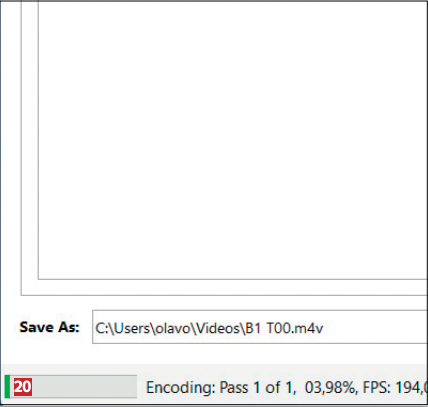Image resolution: width=428 pixels, height=407 pixels.
Task: Click the red 20 badge on progress bar
Action: pos(23,387)
